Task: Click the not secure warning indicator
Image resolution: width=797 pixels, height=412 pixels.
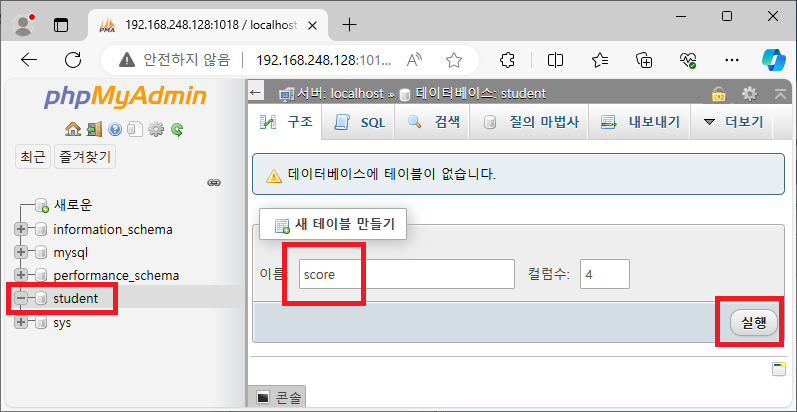Action: [174, 60]
